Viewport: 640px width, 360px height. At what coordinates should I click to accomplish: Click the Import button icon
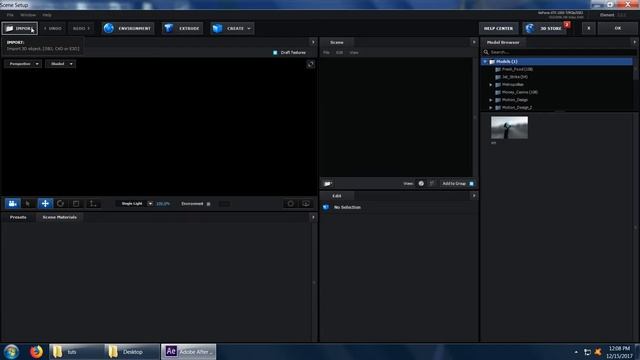(x=9, y=29)
